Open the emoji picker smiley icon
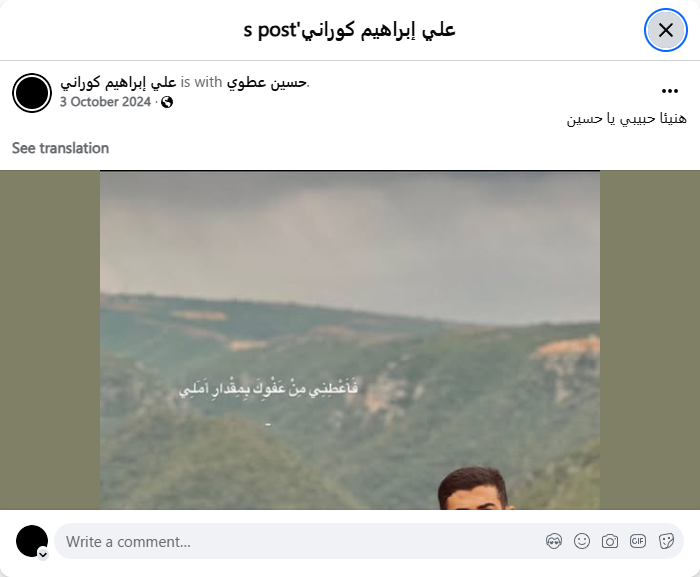Image resolution: width=700 pixels, height=577 pixels. [582, 541]
